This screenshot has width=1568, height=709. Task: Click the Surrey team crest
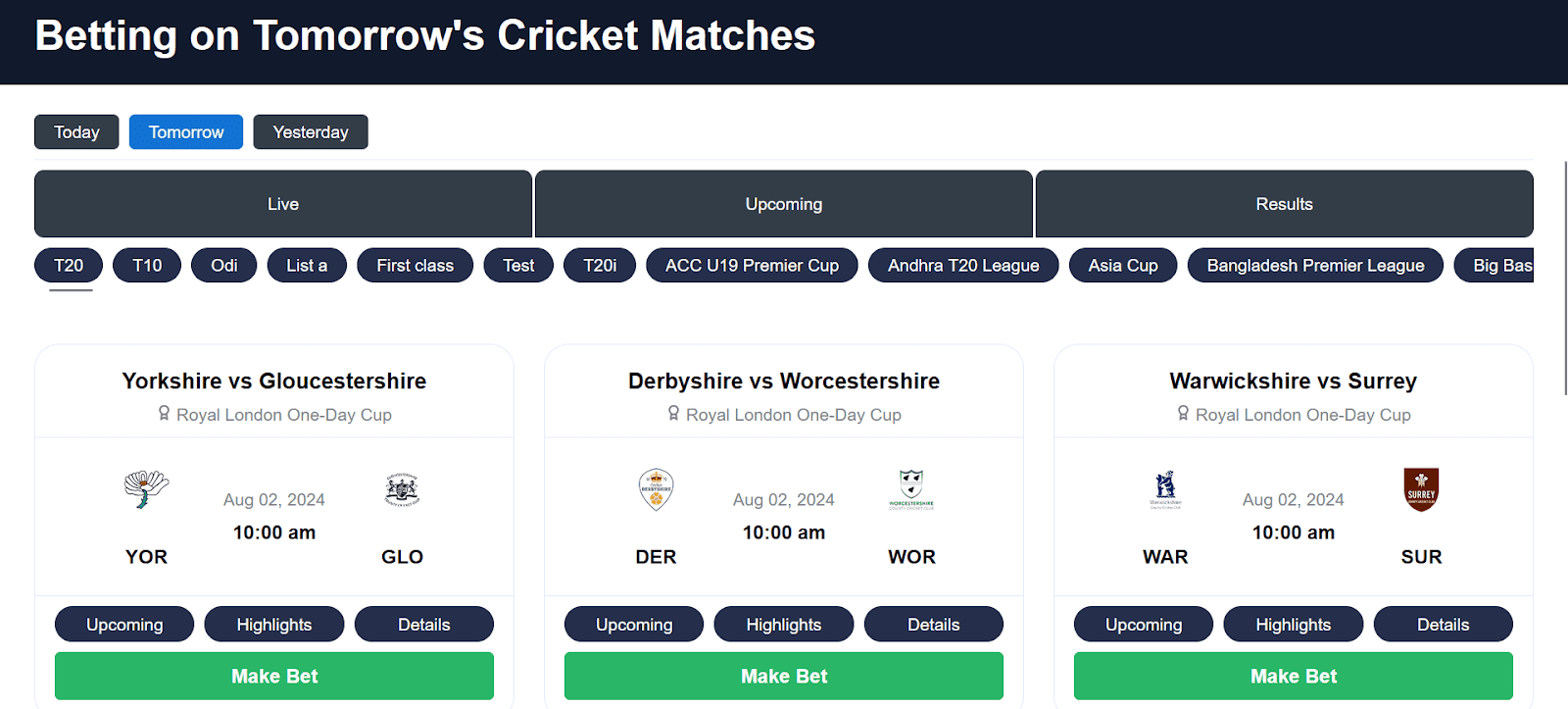pos(1421,488)
